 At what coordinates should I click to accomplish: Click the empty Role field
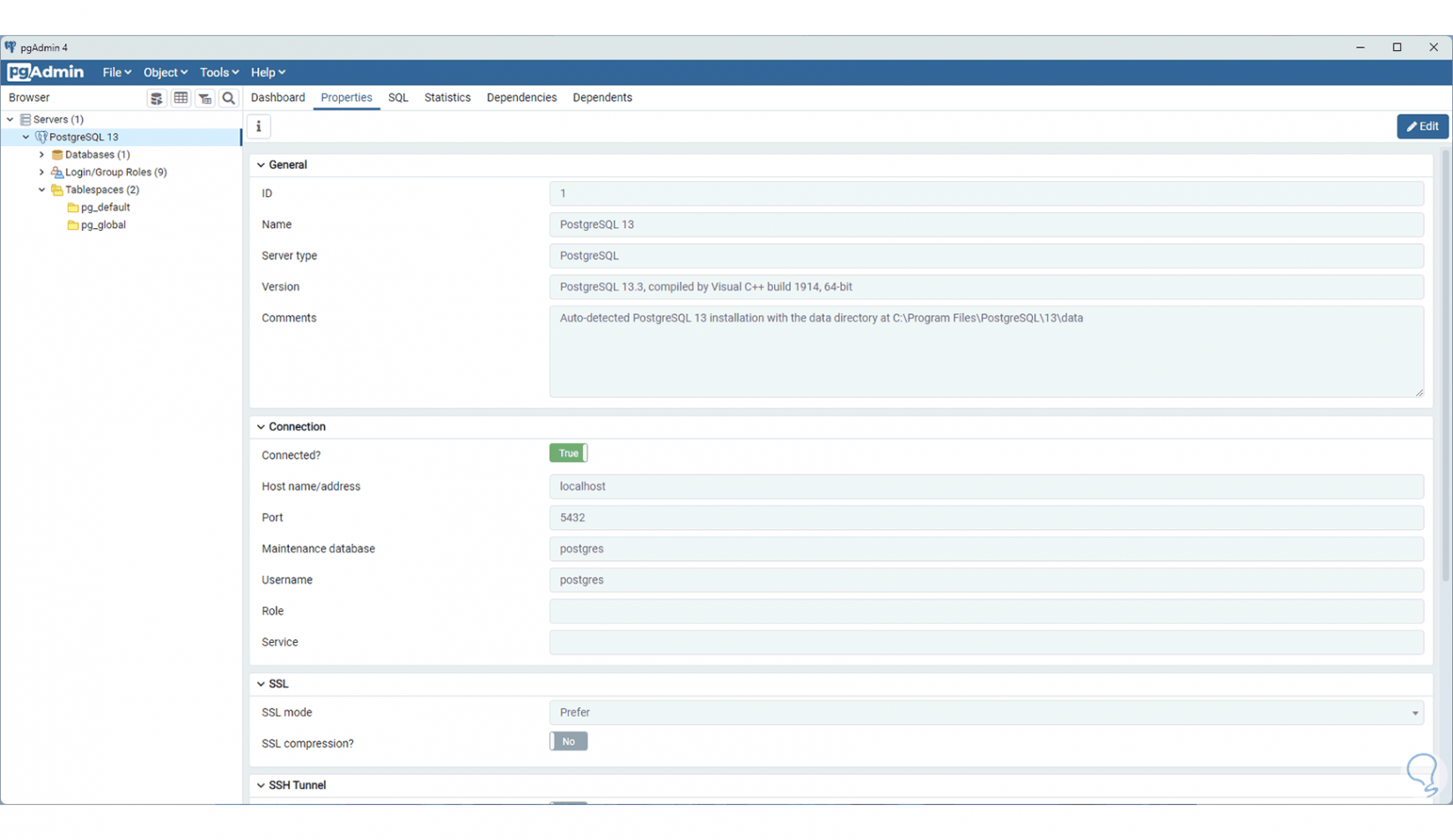click(986, 611)
